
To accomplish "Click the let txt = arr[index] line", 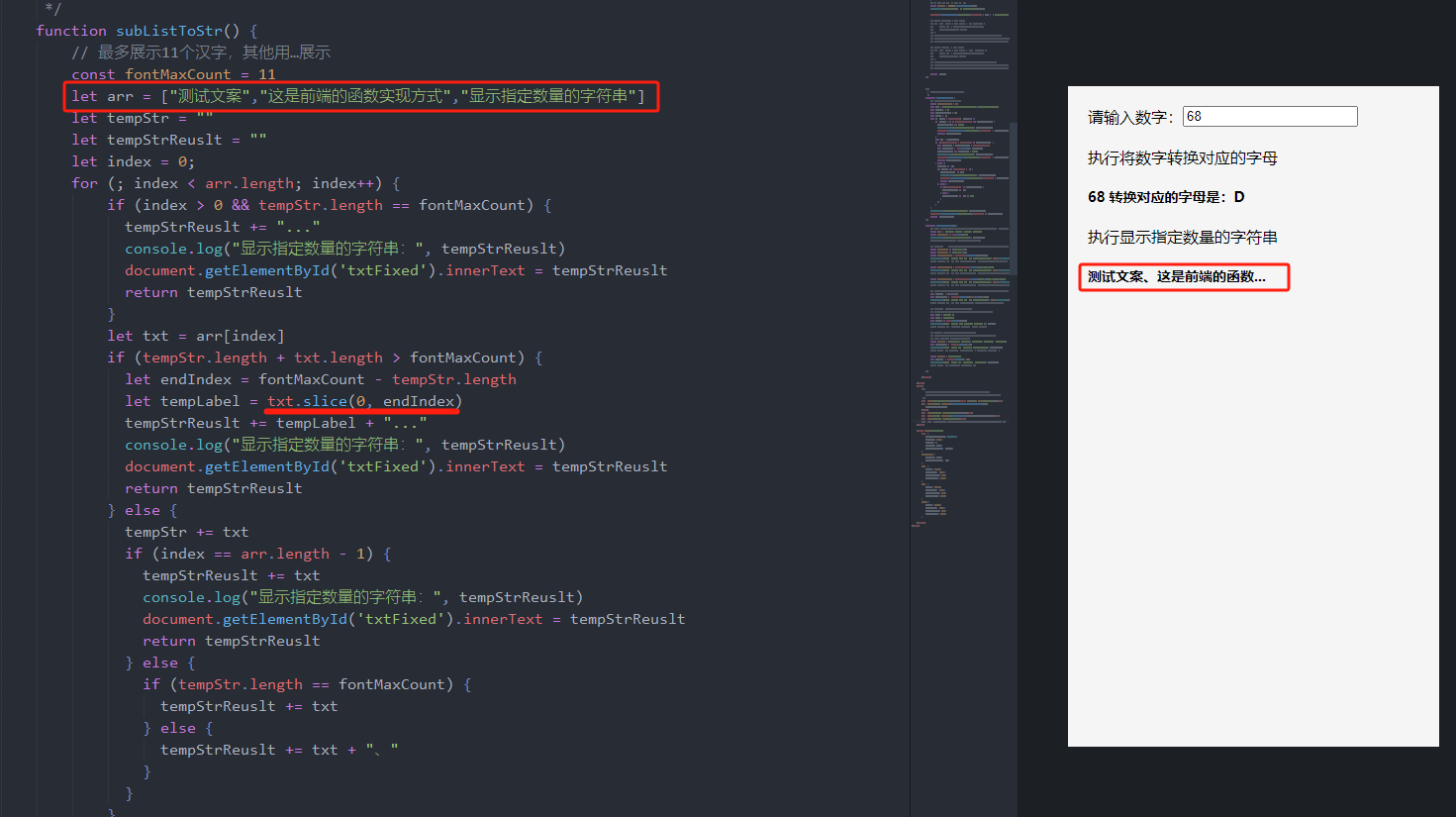I will (196, 336).
